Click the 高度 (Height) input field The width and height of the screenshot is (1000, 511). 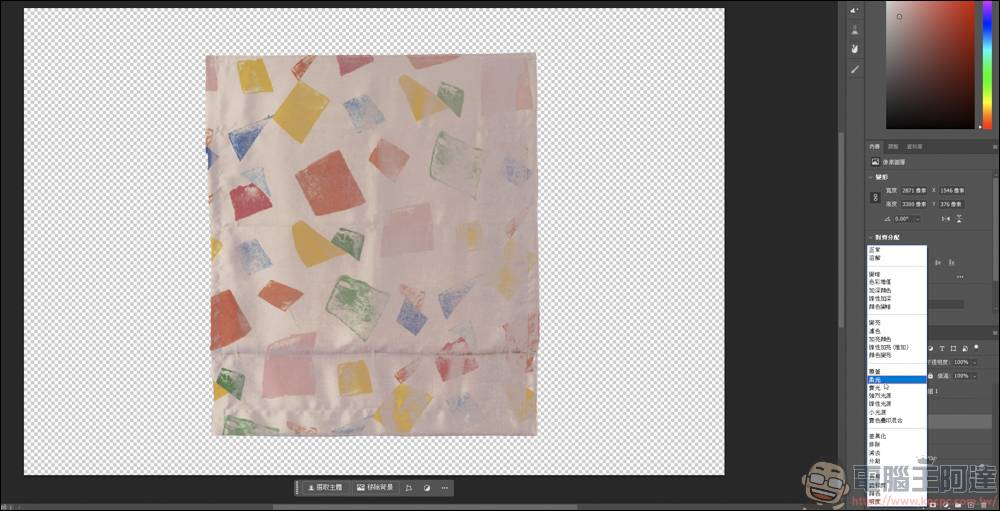914,204
